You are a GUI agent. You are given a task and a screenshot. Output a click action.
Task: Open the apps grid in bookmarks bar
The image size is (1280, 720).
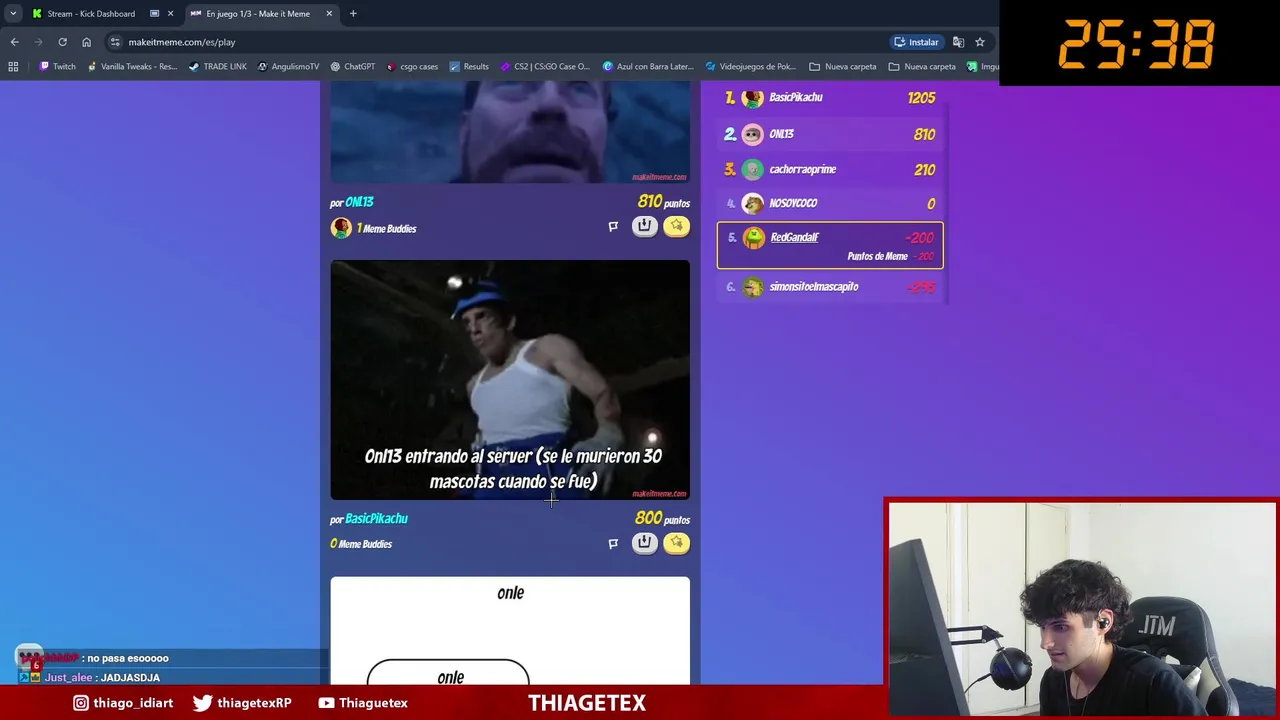pos(13,66)
